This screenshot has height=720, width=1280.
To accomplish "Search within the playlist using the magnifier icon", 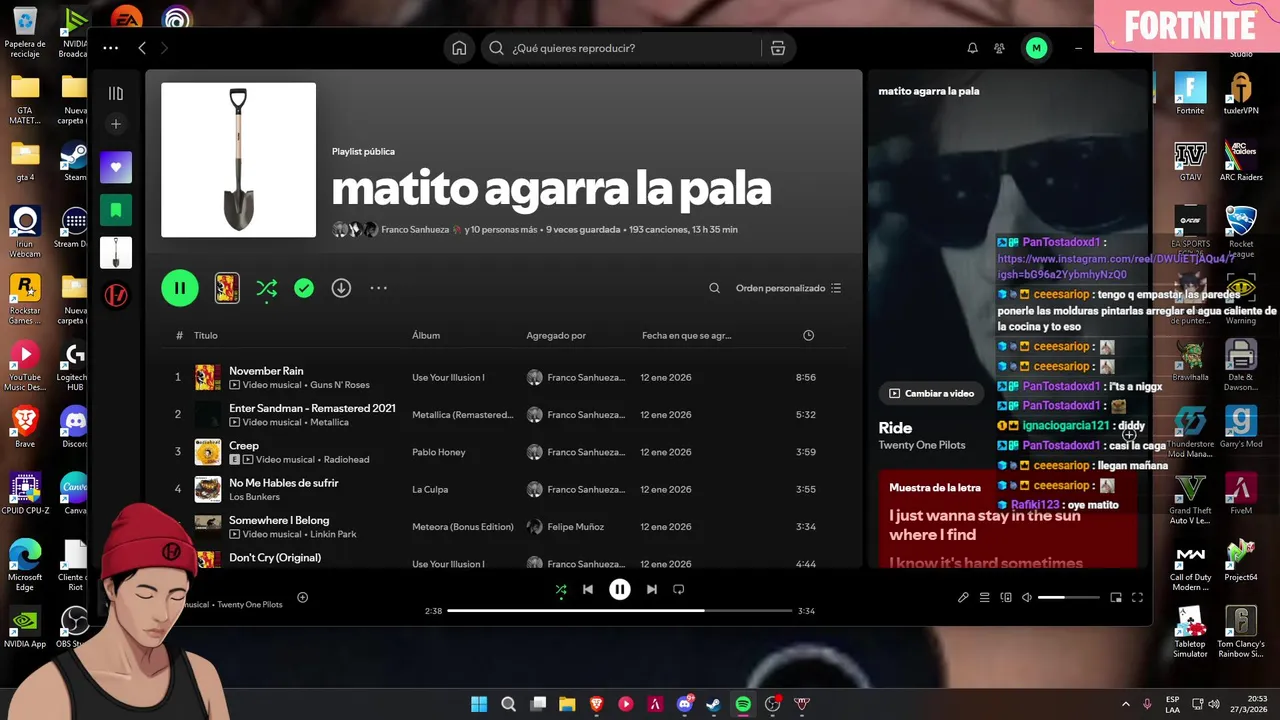I will 714,288.
